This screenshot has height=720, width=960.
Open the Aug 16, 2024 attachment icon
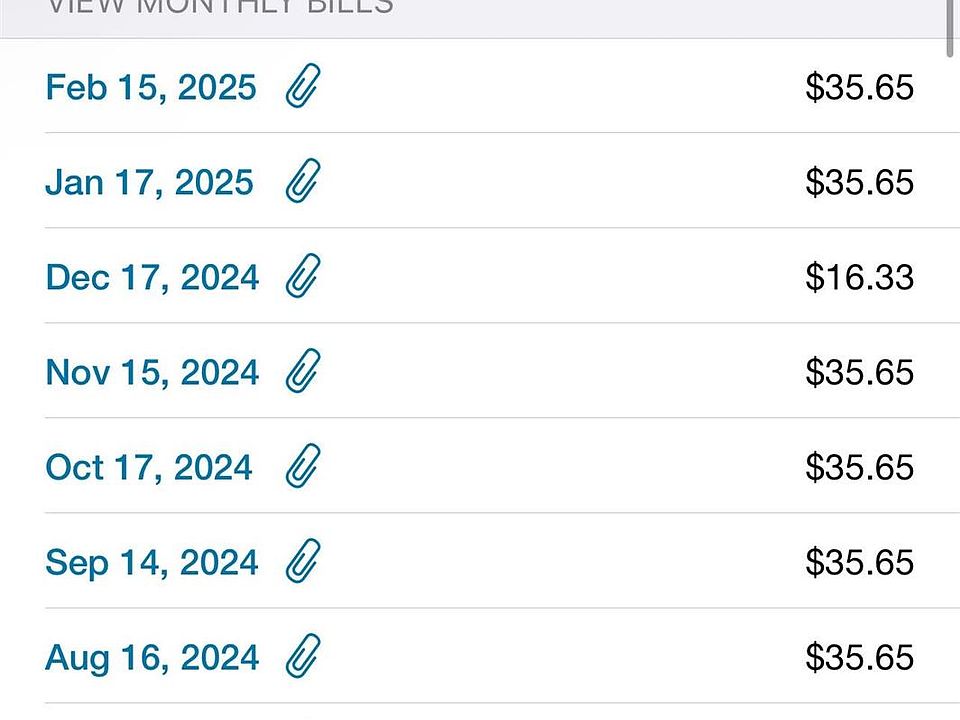(302, 657)
